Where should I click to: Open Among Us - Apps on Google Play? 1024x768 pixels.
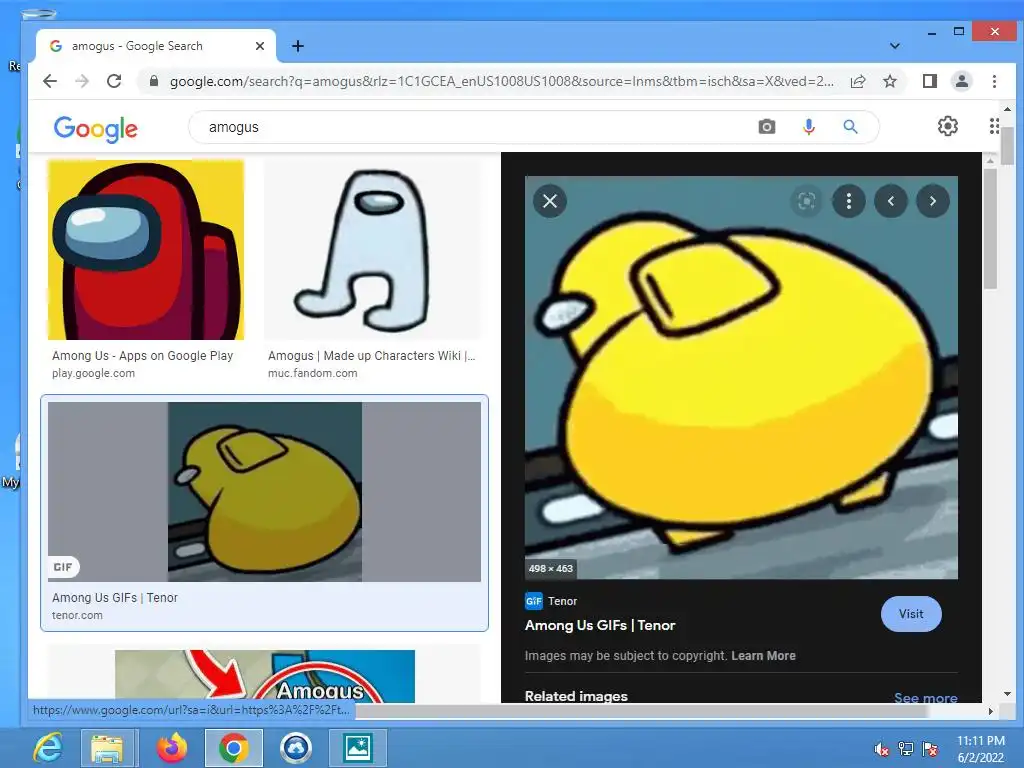click(142, 355)
